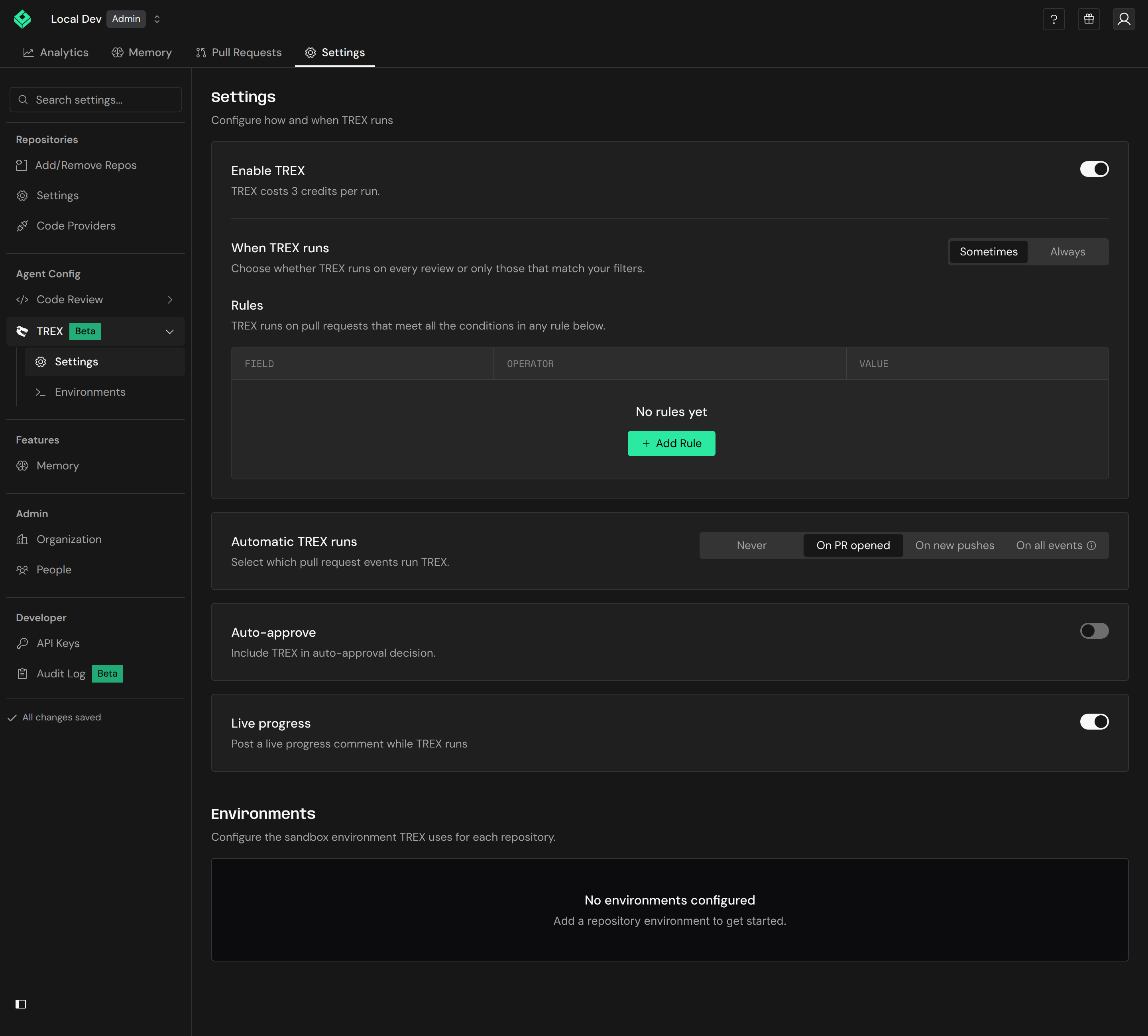Click the green app logo

[x=22, y=19]
